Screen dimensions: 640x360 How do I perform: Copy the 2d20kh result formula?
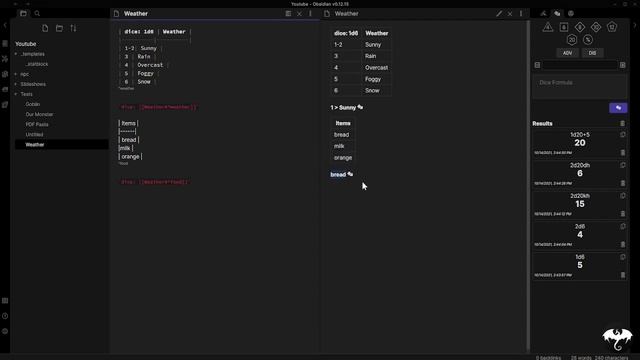[x=622, y=196]
